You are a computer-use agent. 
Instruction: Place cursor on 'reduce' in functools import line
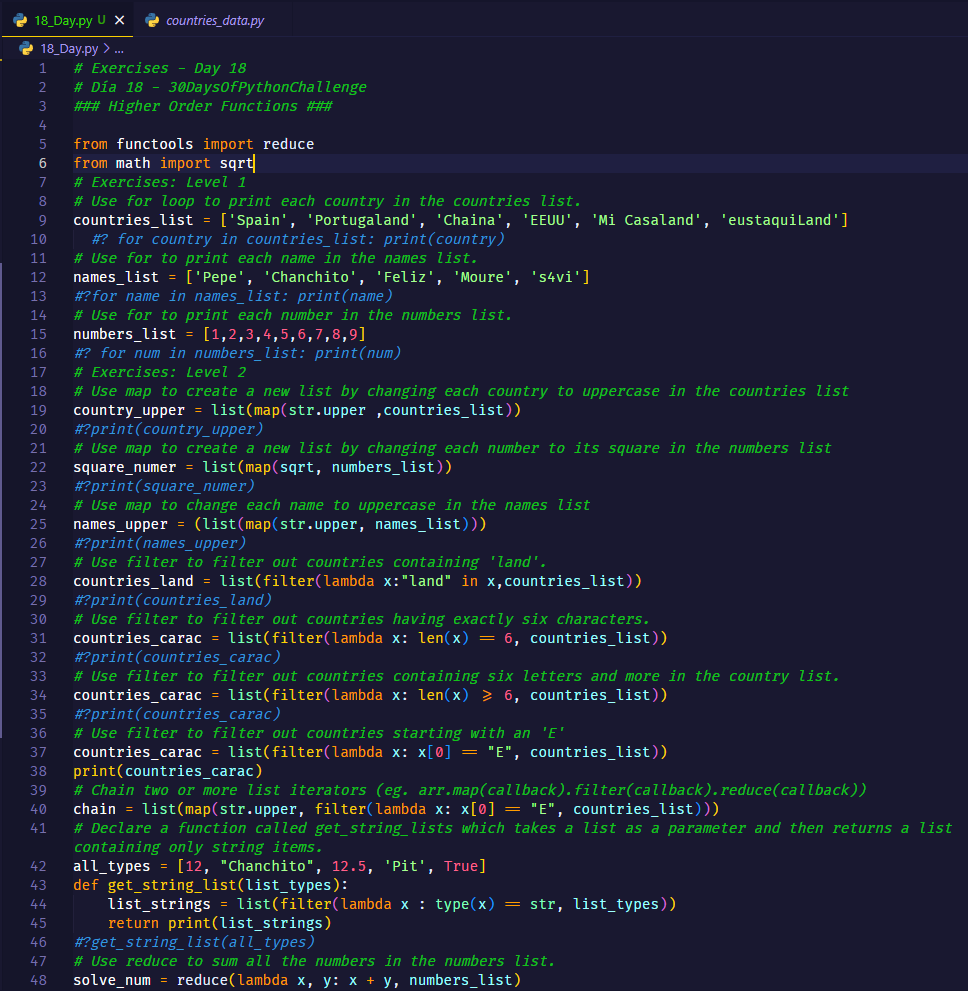288,144
